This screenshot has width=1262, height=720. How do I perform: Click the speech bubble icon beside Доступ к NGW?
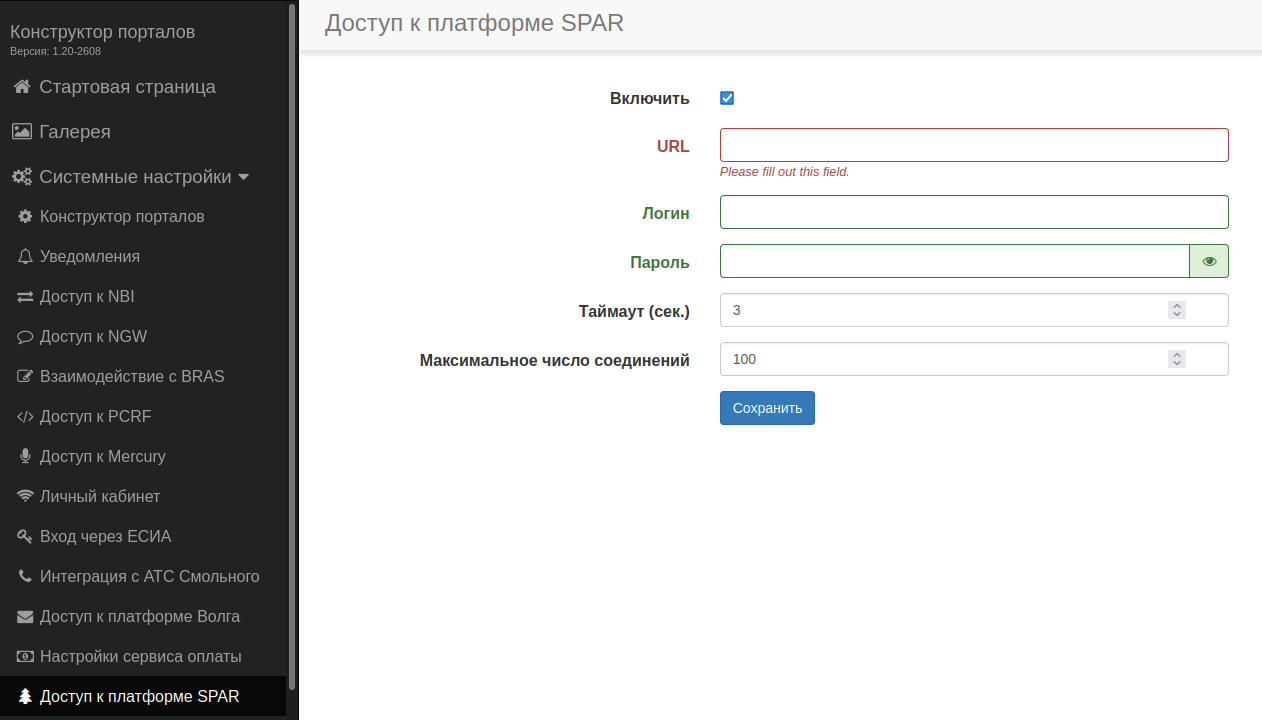pyautogui.click(x=26, y=336)
